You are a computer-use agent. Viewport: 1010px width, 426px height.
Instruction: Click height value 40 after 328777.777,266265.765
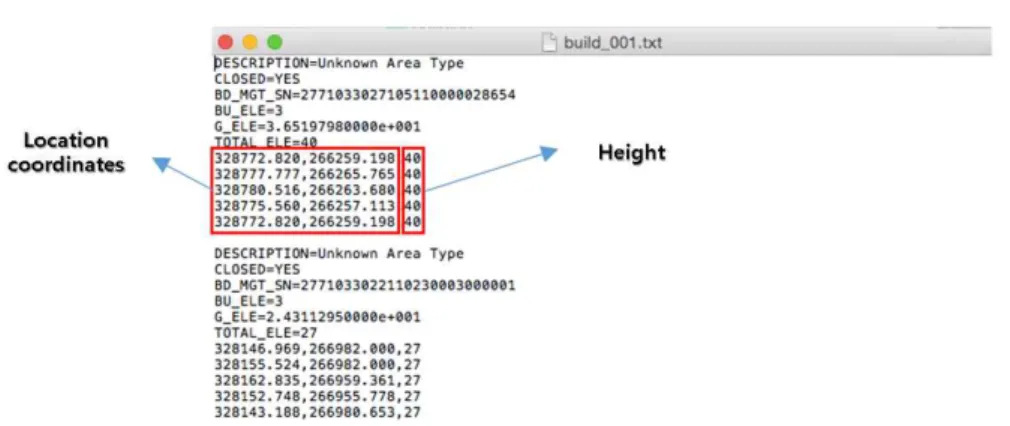[x=413, y=174]
